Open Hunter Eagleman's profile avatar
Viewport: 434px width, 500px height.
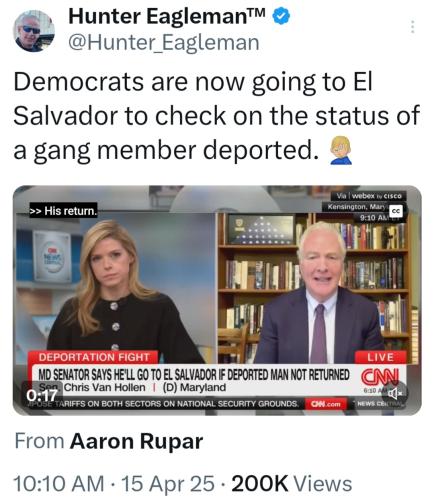[x=34, y=31]
